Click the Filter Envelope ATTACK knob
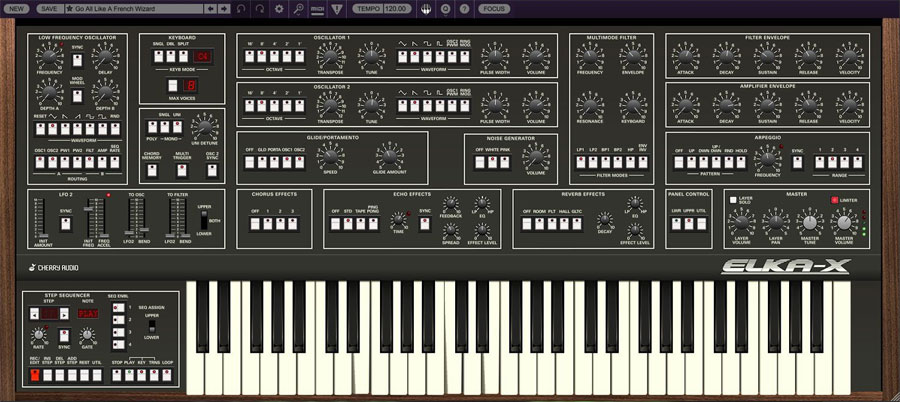 click(685, 56)
